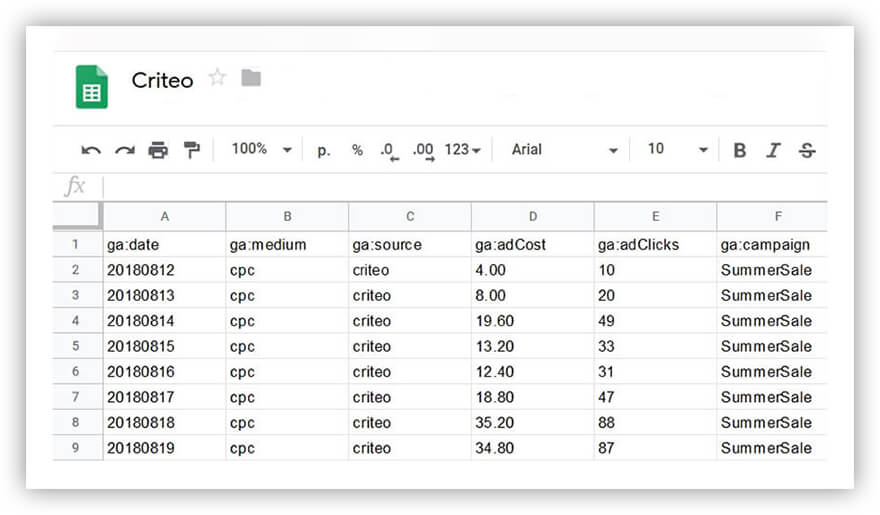880x515 pixels.
Task: Click the adCost cell 35.20
Action: pyautogui.click(x=533, y=422)
